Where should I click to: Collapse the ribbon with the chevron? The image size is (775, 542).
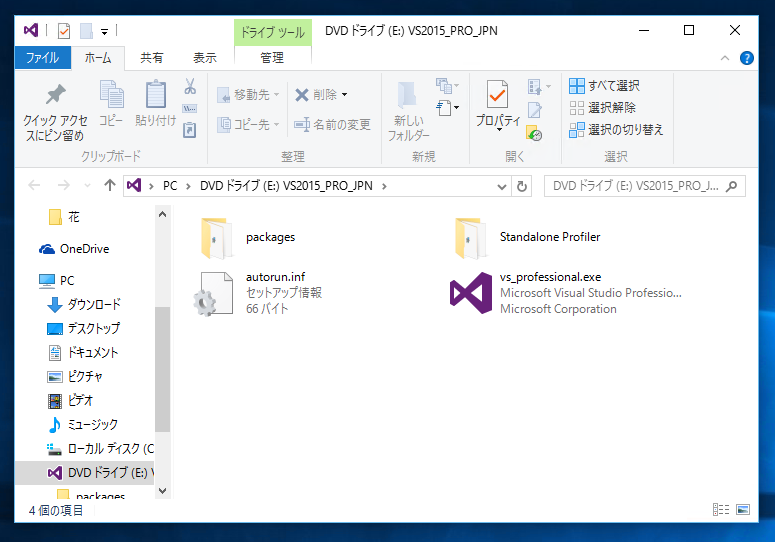(x=725, y=58)
